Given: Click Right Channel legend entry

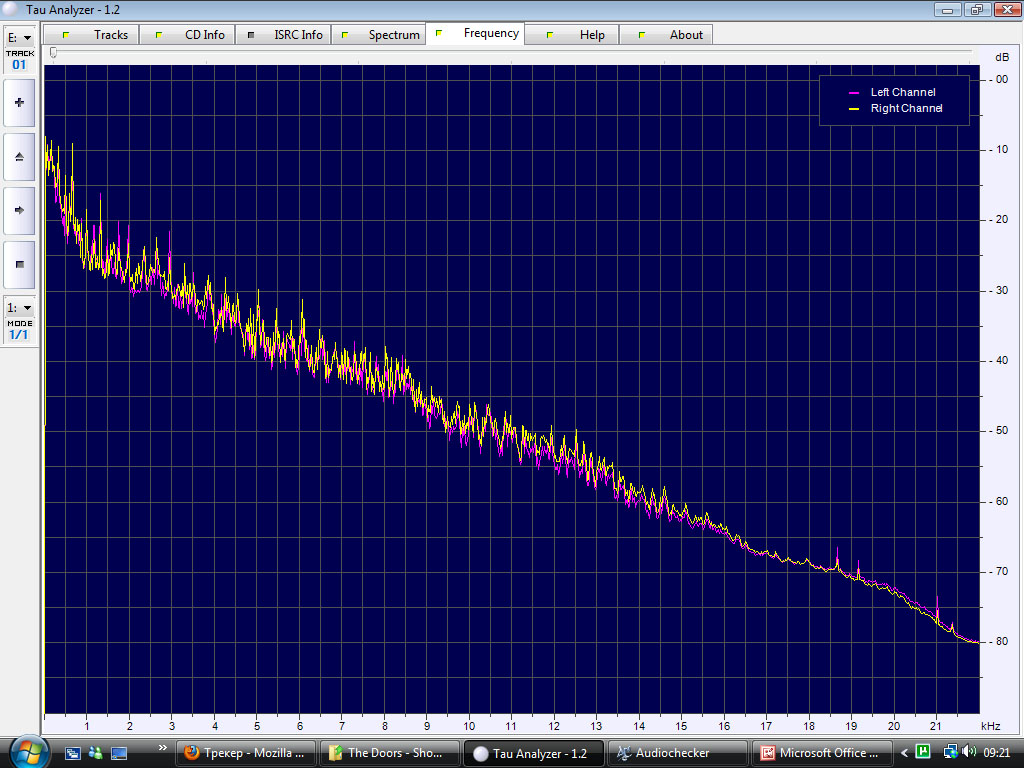Looking at the screenshot, I should click(x=905, y=108).
